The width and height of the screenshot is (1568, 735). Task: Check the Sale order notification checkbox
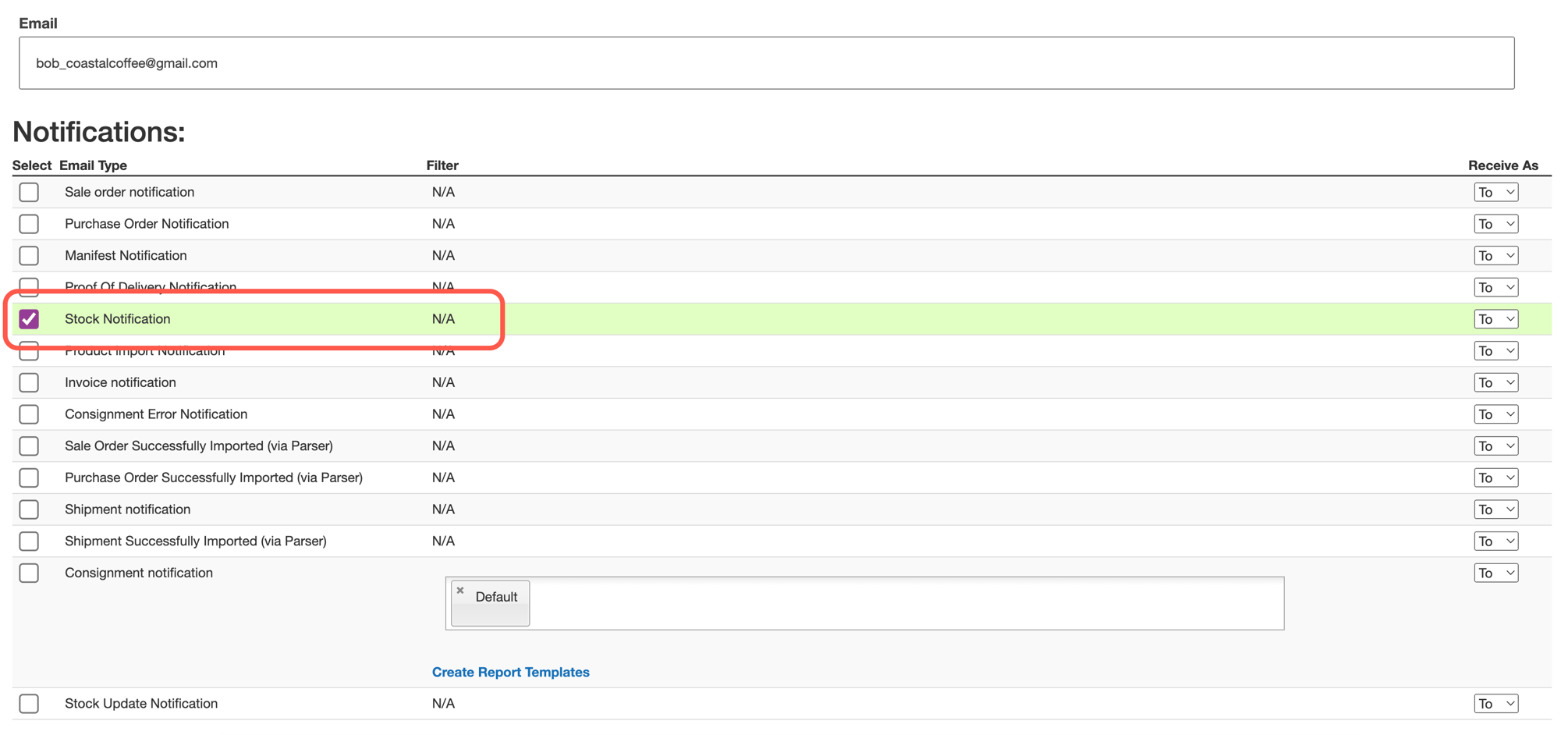29,192
